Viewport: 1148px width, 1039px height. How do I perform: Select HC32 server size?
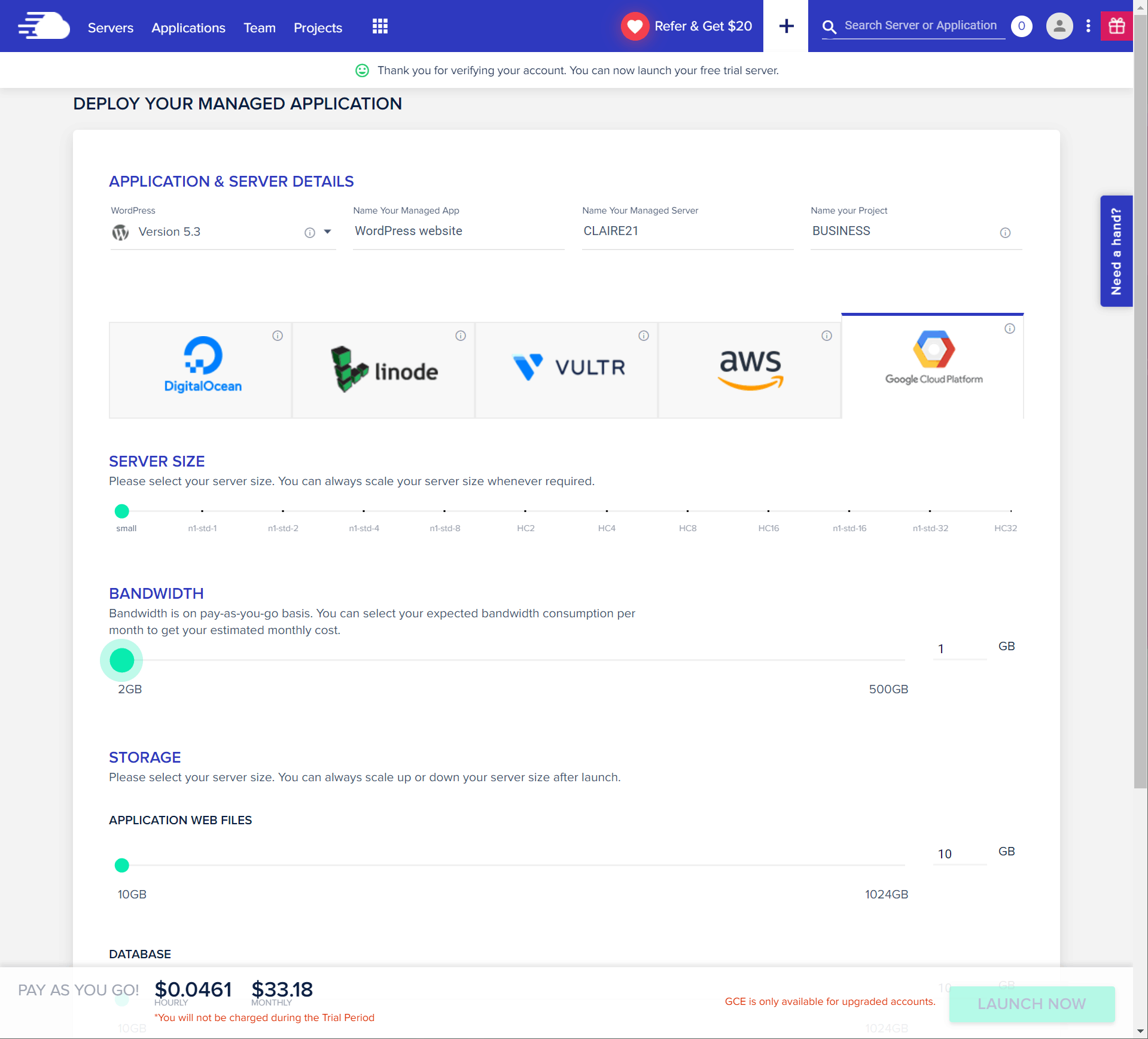click(x=1006, y=528)
